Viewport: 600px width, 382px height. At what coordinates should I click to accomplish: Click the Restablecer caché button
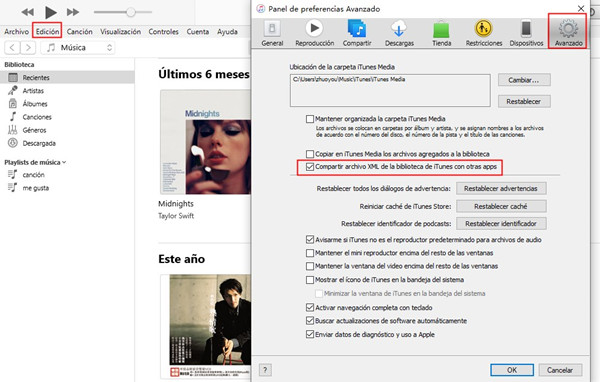click(501, 206)
